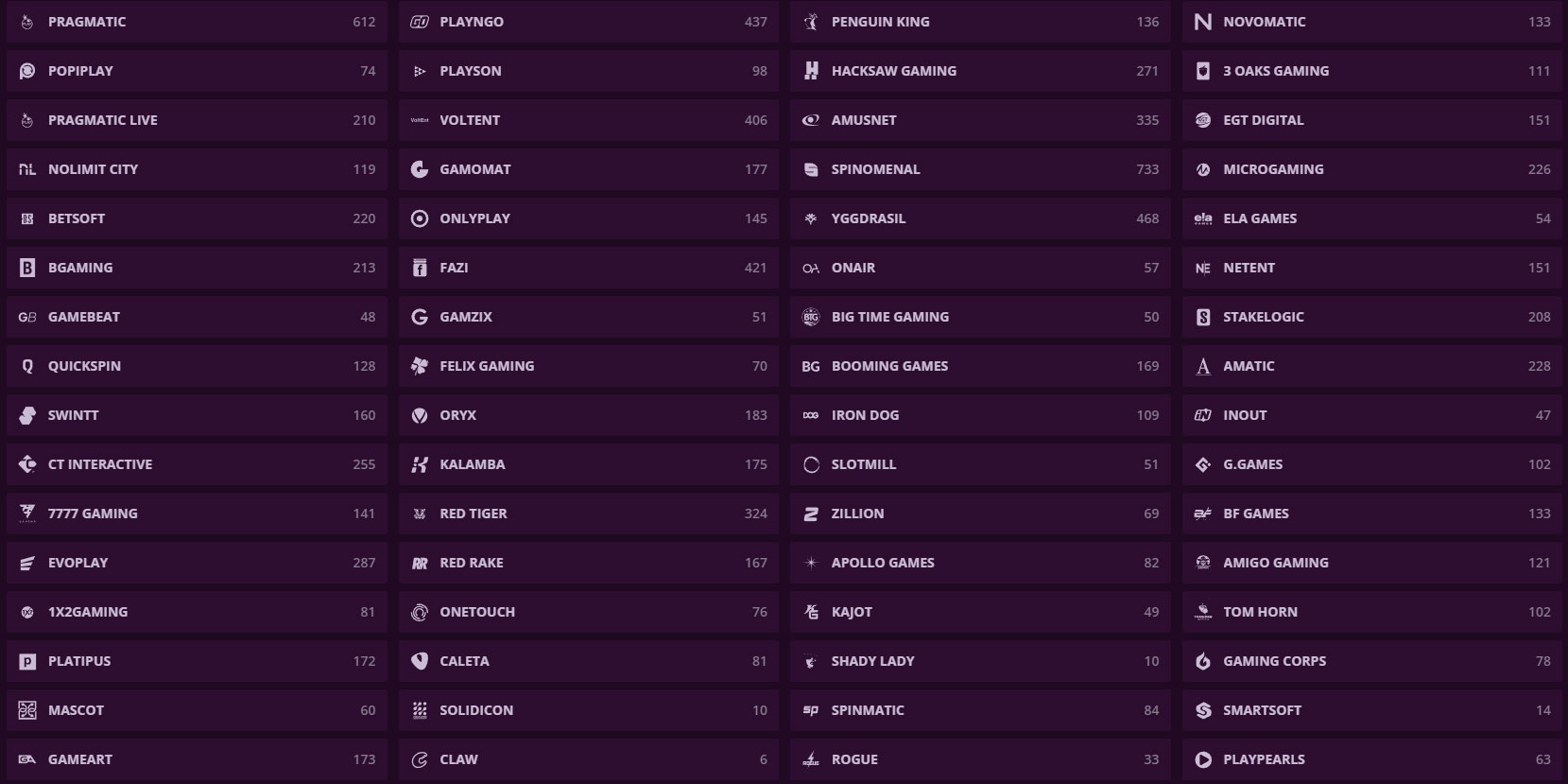Click the Felix Gaming clover icon
Screen dimensions: 1568x784
(x=420, y=366)
